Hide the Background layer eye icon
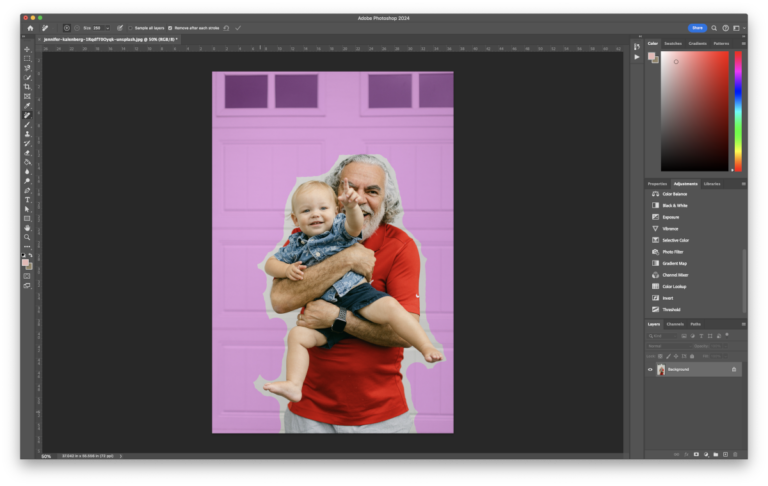 point(650,369)
